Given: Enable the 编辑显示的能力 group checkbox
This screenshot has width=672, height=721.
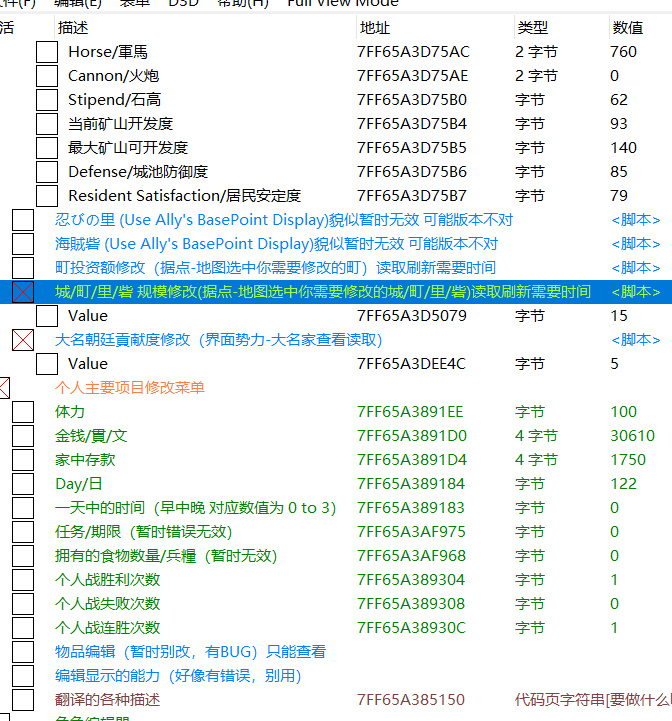Looking at the screenshot, I should pos(23,676).
